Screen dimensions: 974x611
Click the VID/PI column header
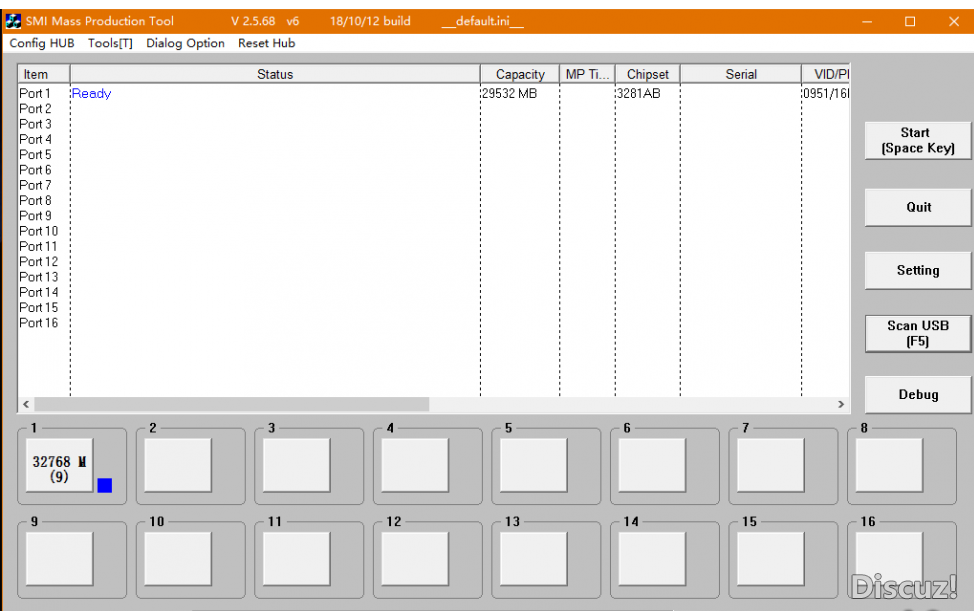click(826, 74)
